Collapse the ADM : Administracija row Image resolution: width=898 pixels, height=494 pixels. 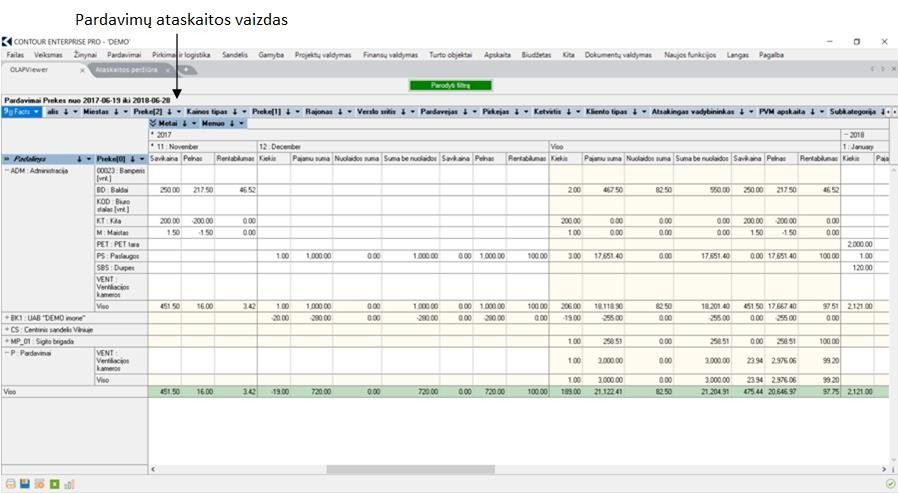click(7, 171)
